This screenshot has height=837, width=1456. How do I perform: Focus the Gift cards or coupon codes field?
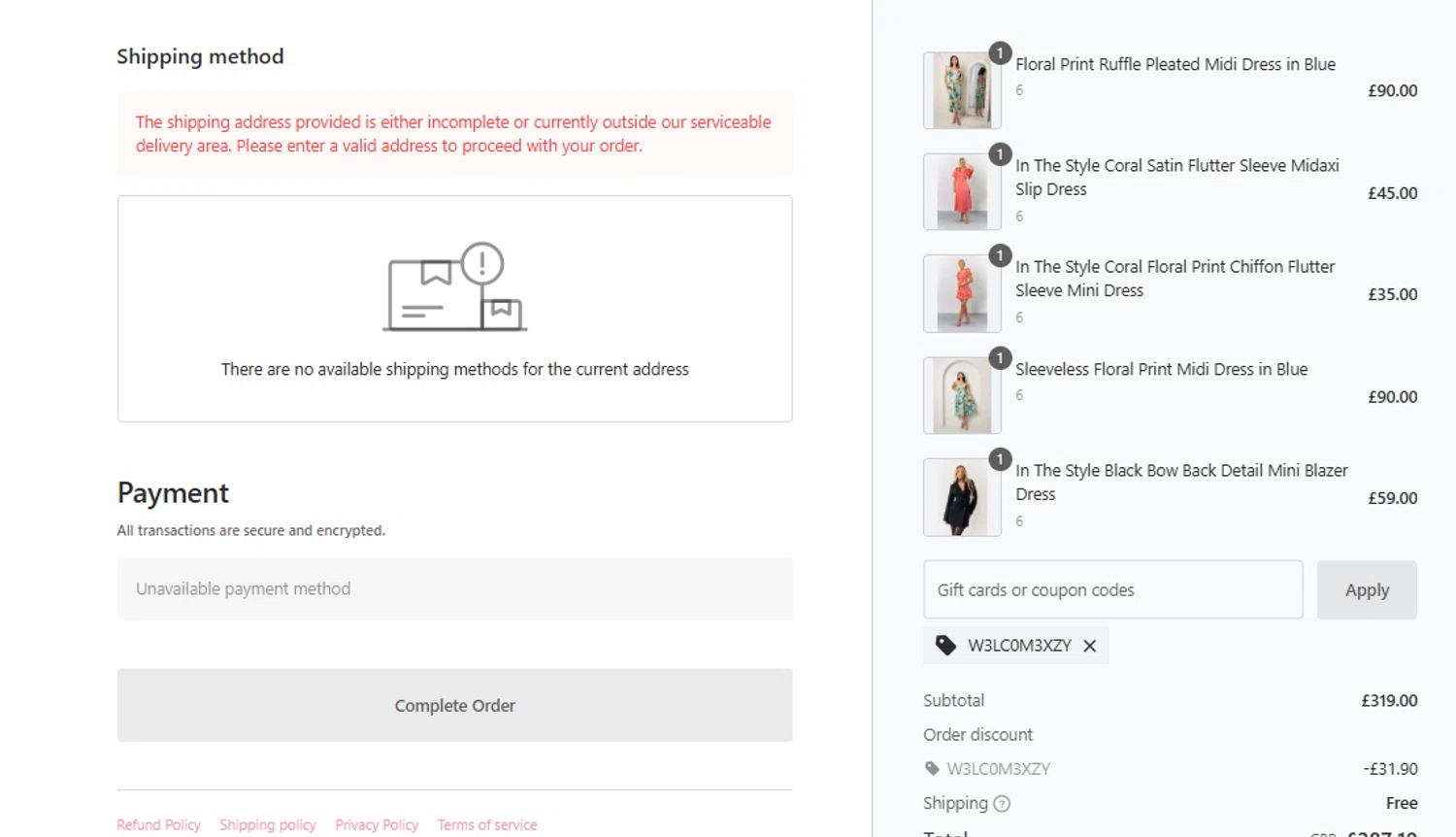coord(1112,589)
